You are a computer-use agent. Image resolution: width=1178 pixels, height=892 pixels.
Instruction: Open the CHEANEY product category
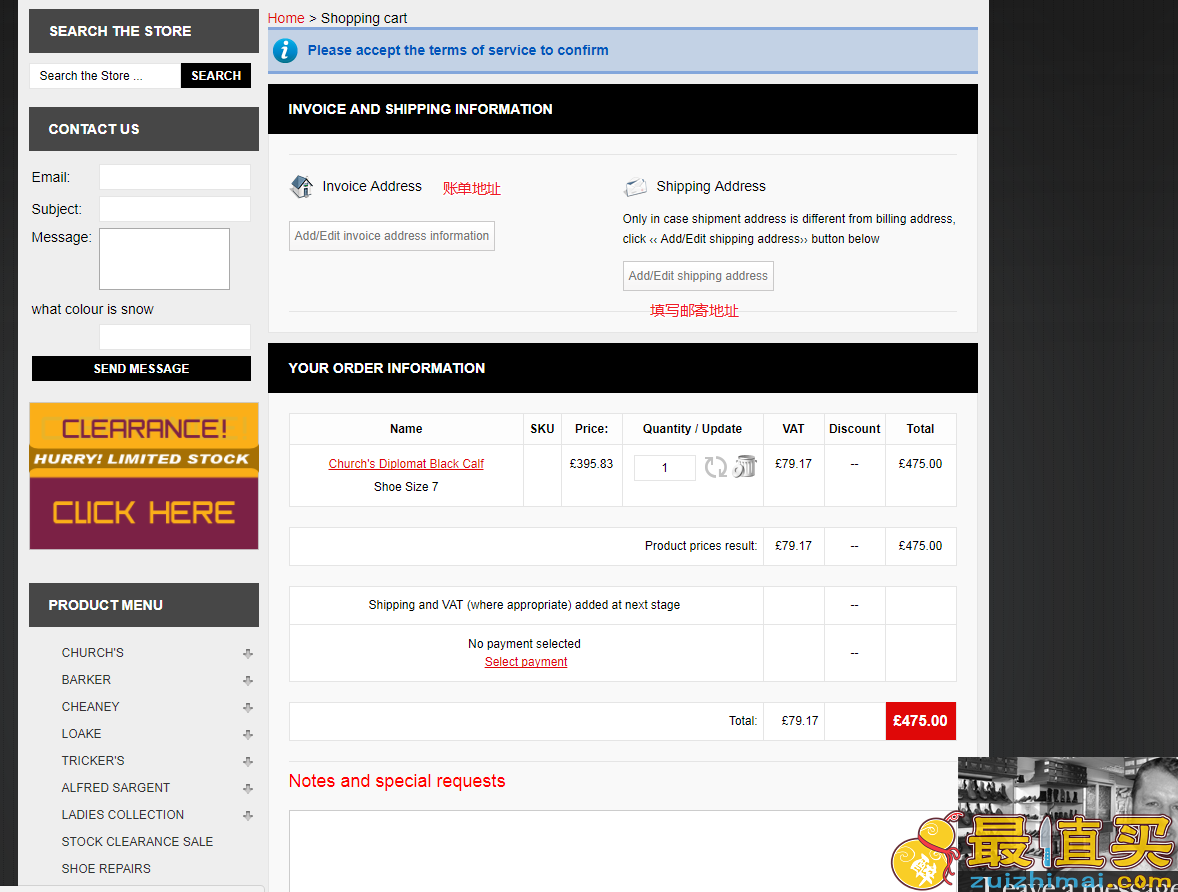[90, 706]
